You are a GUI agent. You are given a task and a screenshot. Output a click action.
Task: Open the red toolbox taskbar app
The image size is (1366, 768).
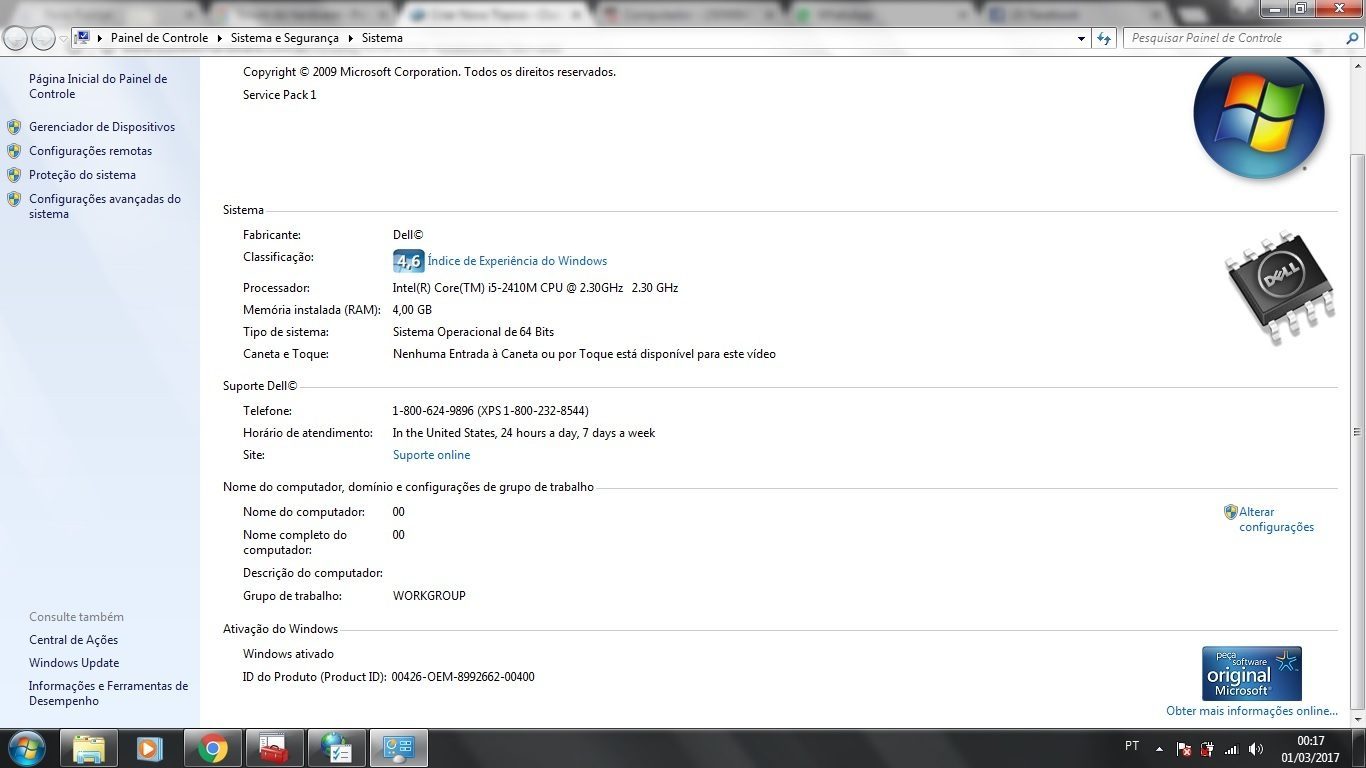274,748
